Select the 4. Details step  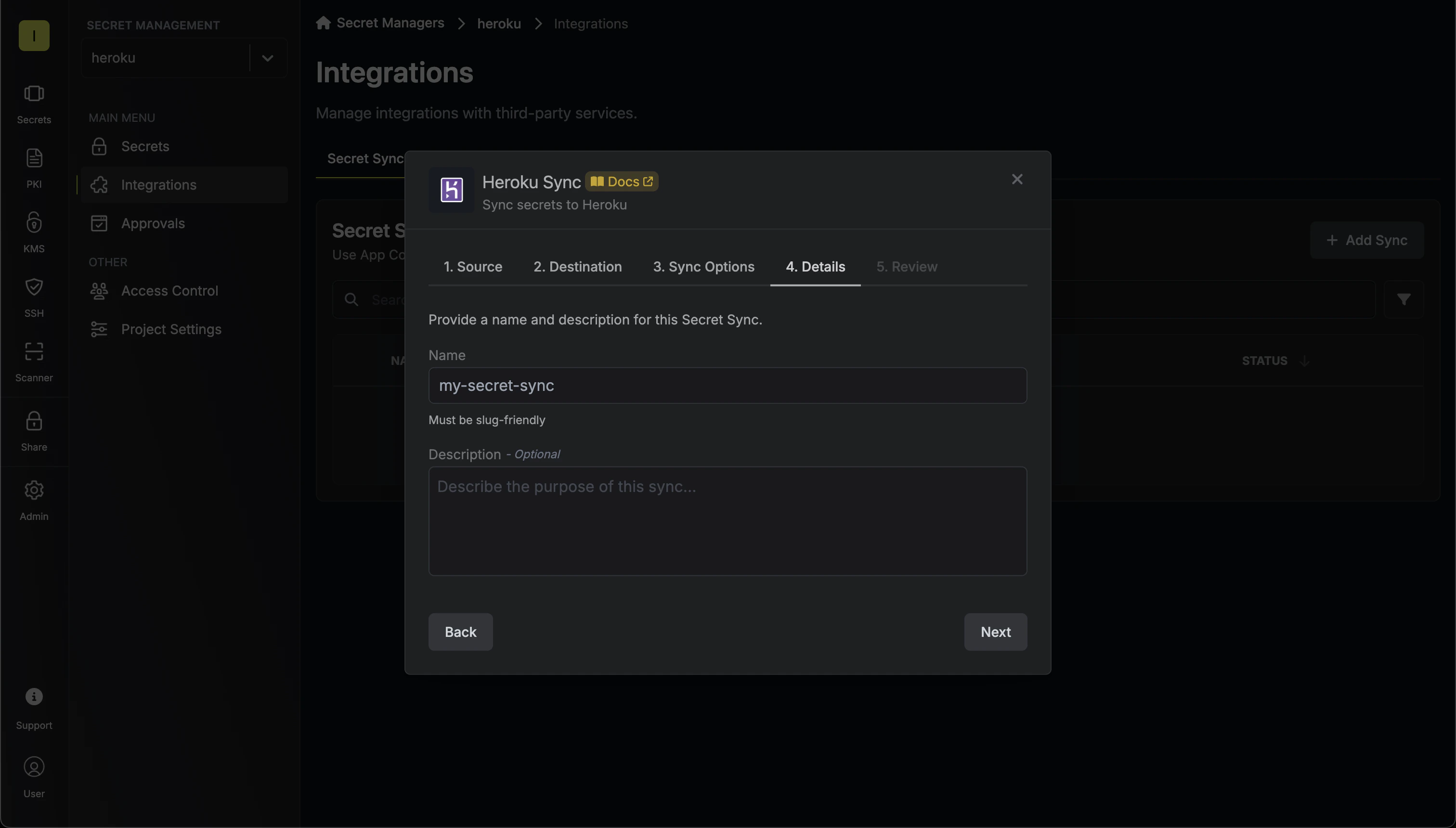click(815, 267)
